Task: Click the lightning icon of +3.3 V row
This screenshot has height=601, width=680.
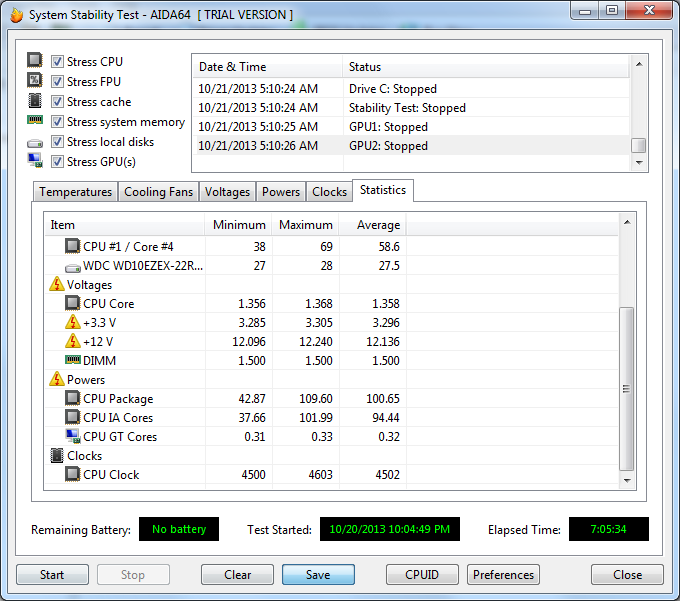Action: tap(72, 322)
